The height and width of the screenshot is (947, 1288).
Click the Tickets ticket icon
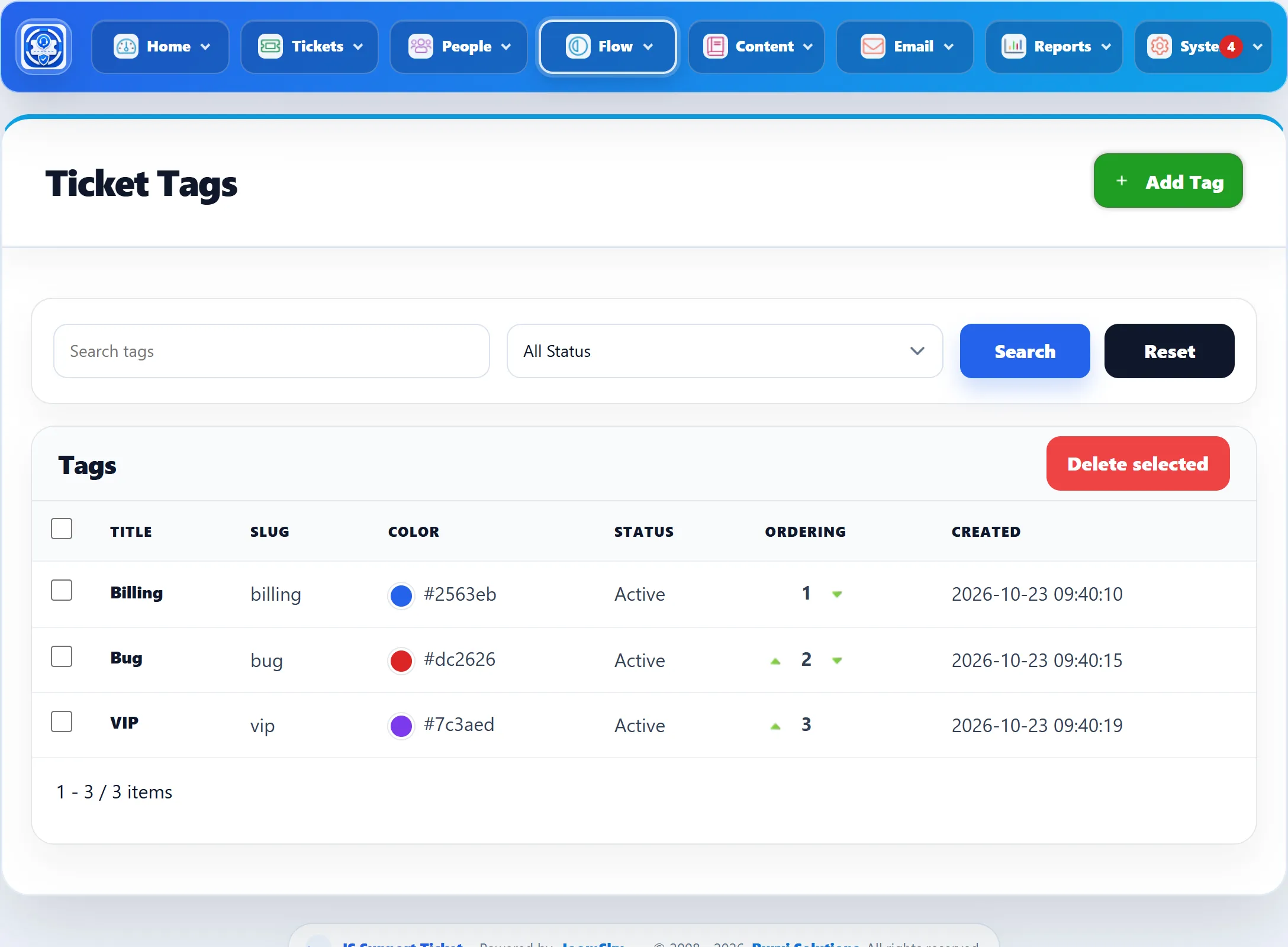(x=271, y=46)
